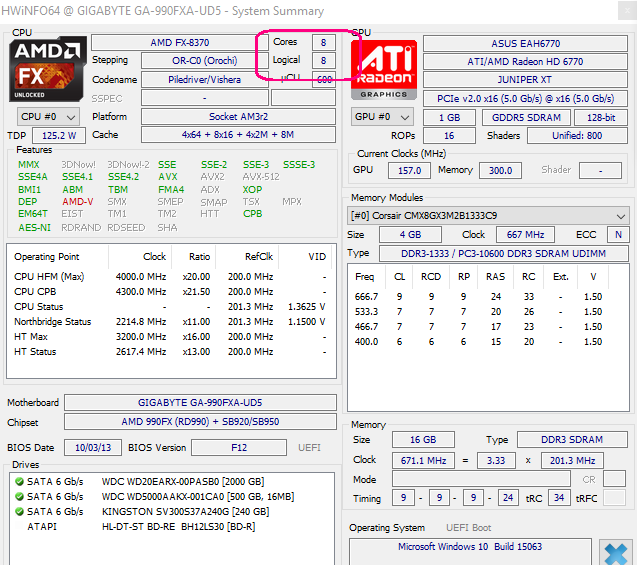Image resolution: width=637 pixels, height=565 pixels.
Task: Click the CPU Status VID value 1.3625 V
Action: click(307, 307)
